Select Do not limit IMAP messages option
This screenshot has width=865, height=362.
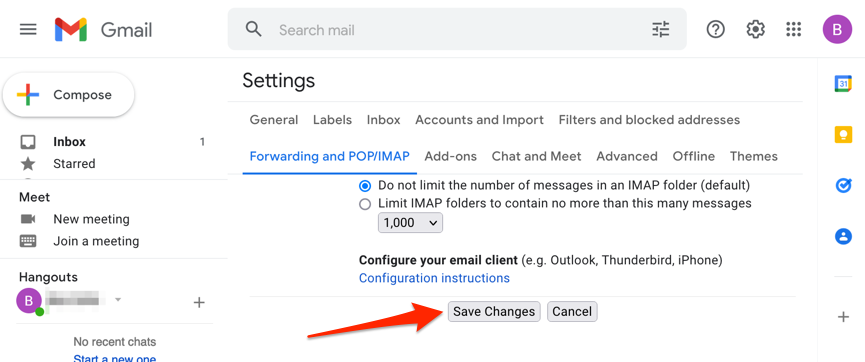(365, 185)
